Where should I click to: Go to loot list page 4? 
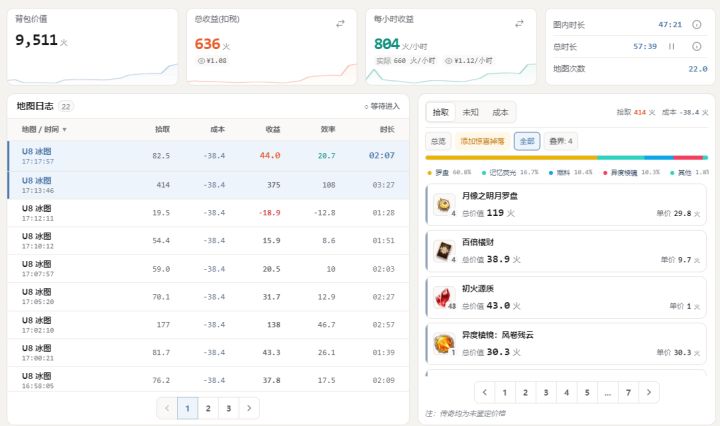coord(567,392)
